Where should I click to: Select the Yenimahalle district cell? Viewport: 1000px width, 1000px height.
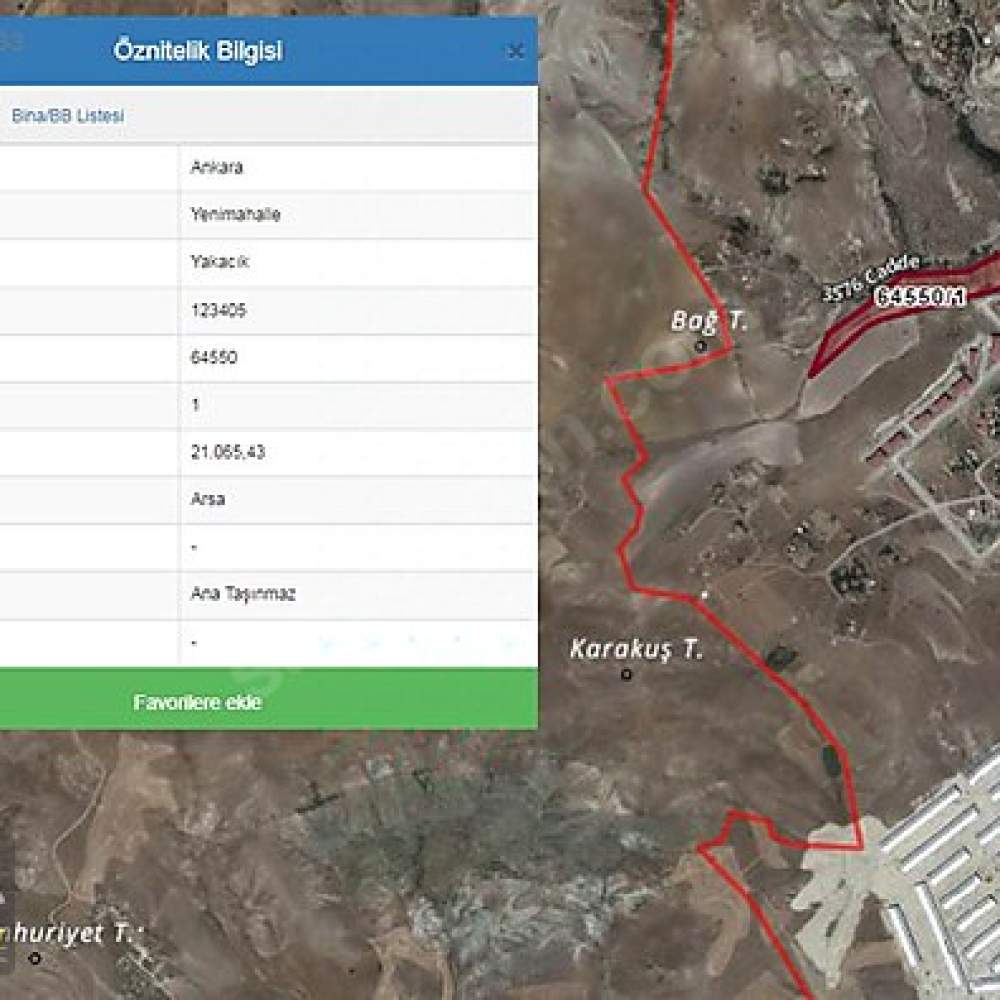(x=358, y=215)
